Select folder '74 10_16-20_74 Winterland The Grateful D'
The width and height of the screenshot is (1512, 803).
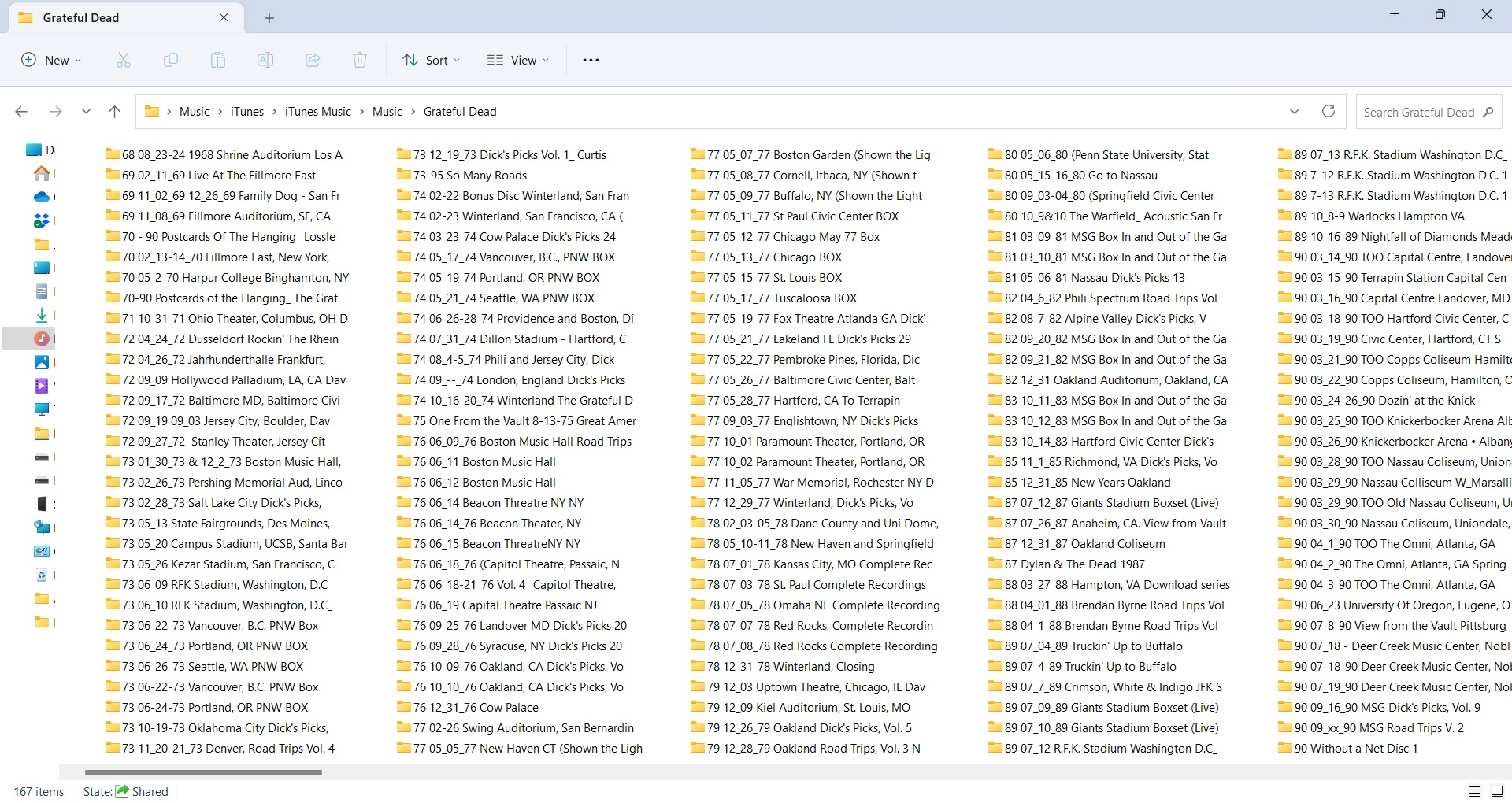[515, 400]
